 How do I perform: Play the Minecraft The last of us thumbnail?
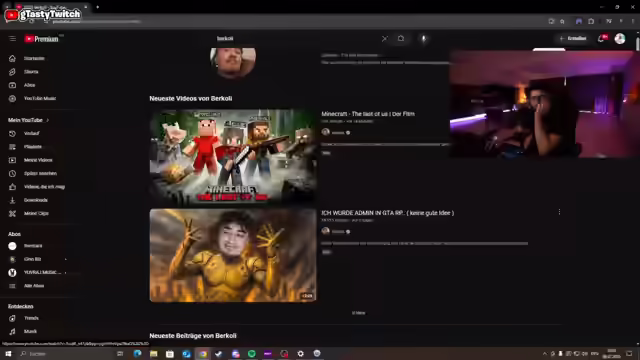pos(233,156)
